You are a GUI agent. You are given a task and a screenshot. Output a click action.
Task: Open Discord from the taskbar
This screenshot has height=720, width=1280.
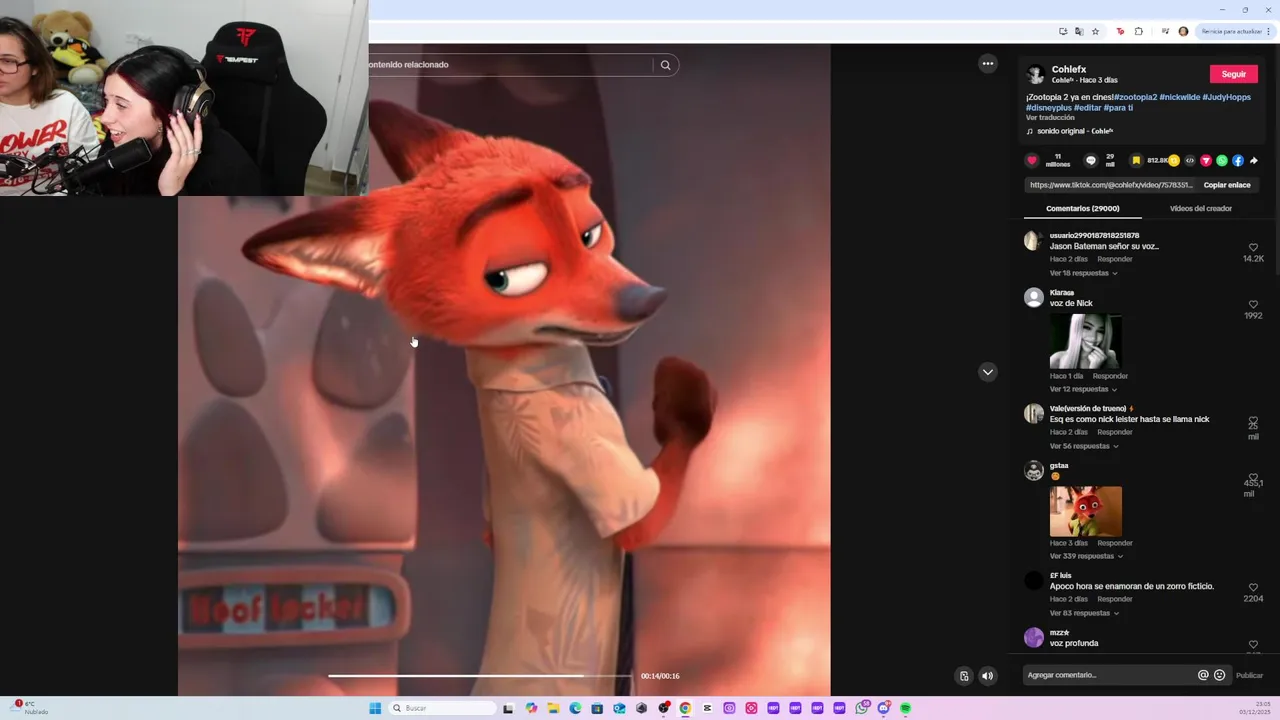click(x=883, y=708)
